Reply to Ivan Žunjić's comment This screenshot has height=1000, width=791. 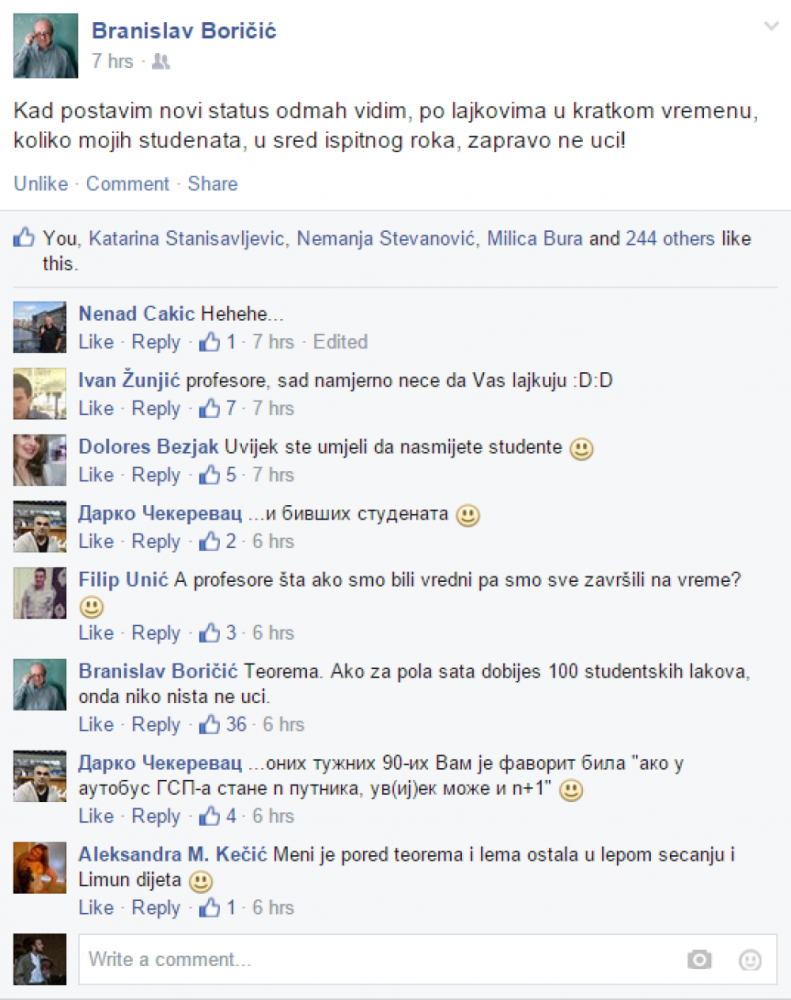coord(156,408)
